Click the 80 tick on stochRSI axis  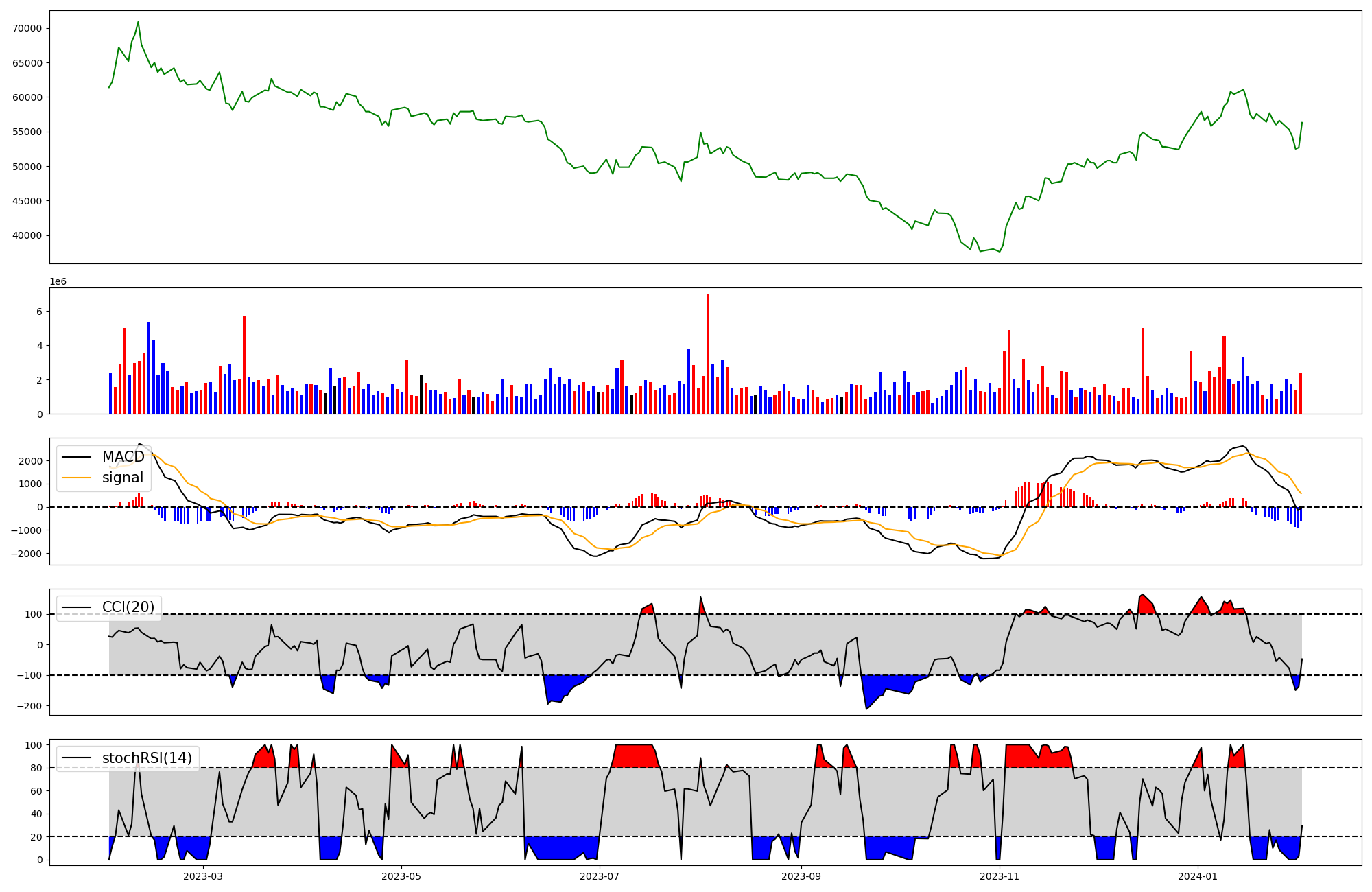[36, 768]
